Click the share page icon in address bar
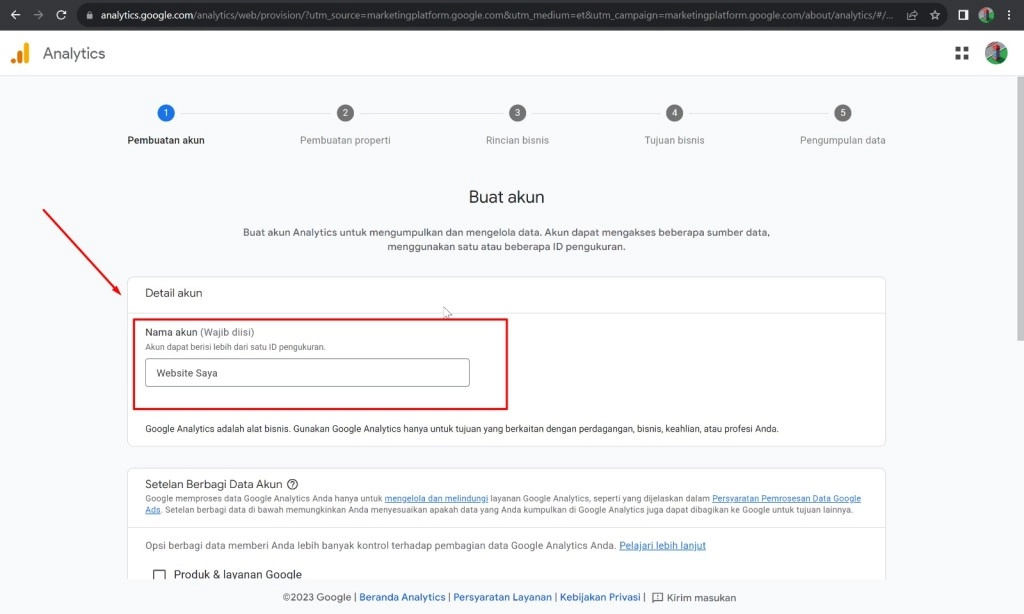The height and width of the screenshot is (614, 1024). point(912,15)
